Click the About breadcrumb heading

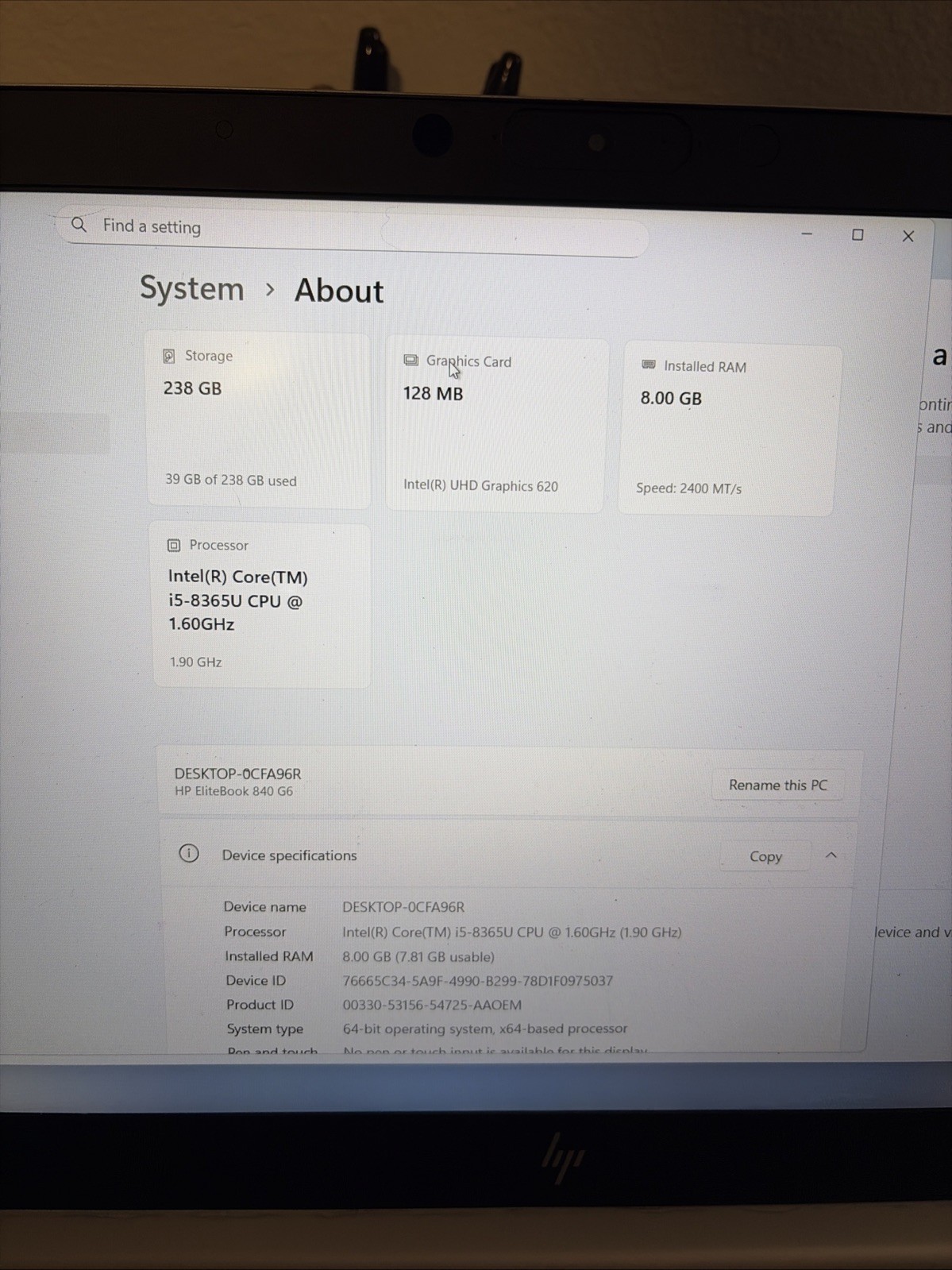(x=339, y=291)
